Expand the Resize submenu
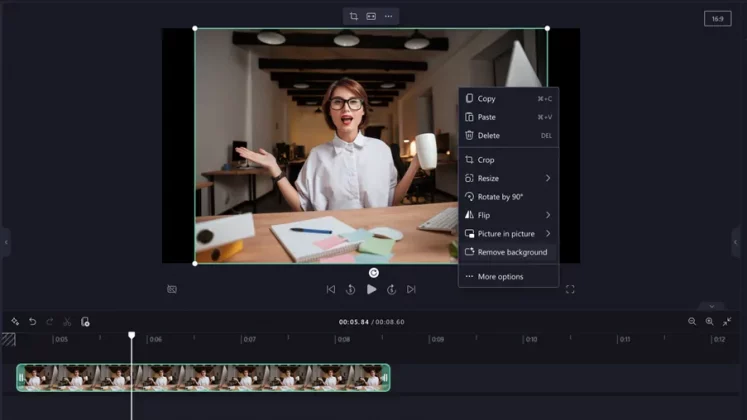This screenshot has height=420, width=747. click(508, 178)
